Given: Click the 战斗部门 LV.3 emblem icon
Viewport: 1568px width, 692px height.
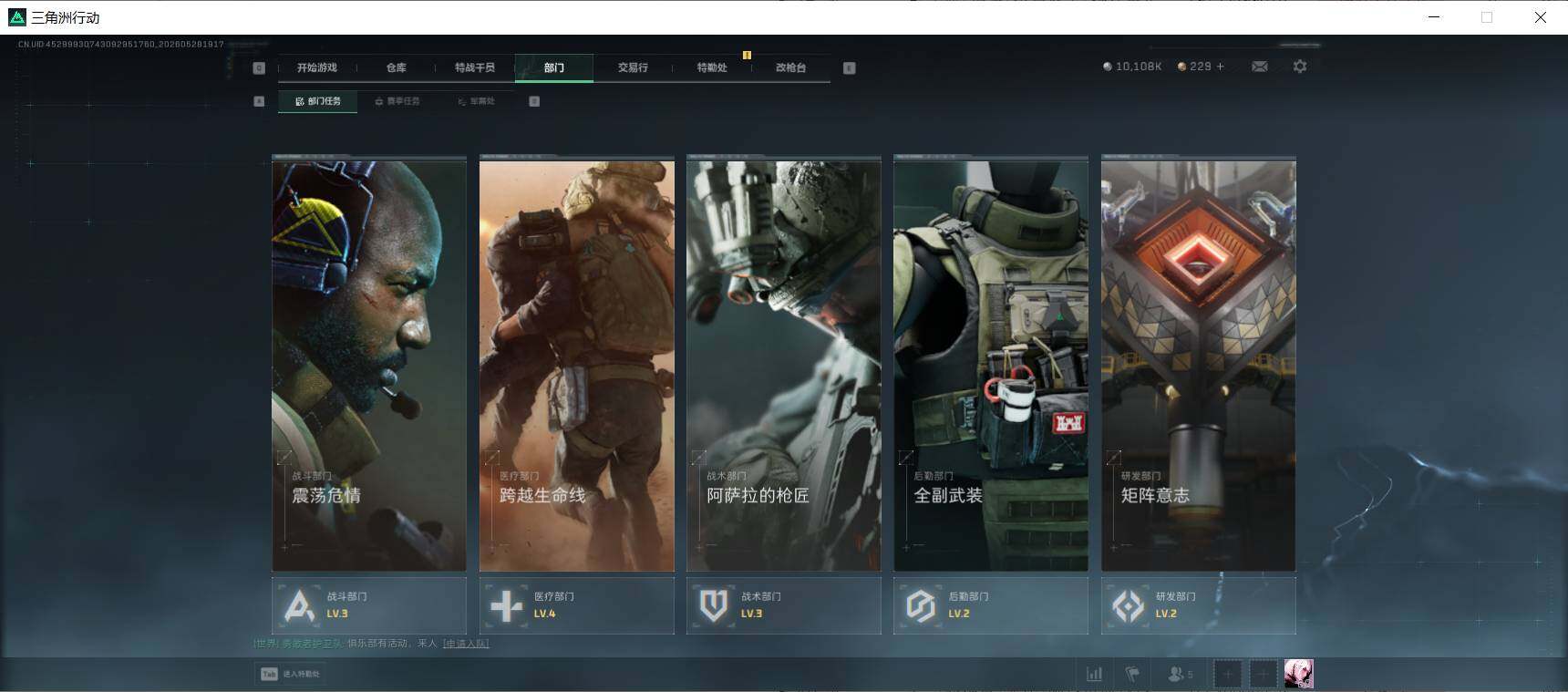Looking at the screenshot, I should [300, 605].
